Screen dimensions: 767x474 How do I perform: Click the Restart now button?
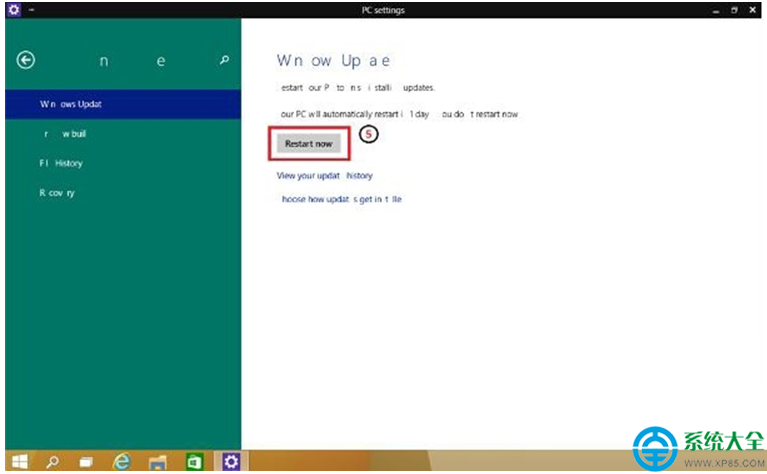click(309, 143)
